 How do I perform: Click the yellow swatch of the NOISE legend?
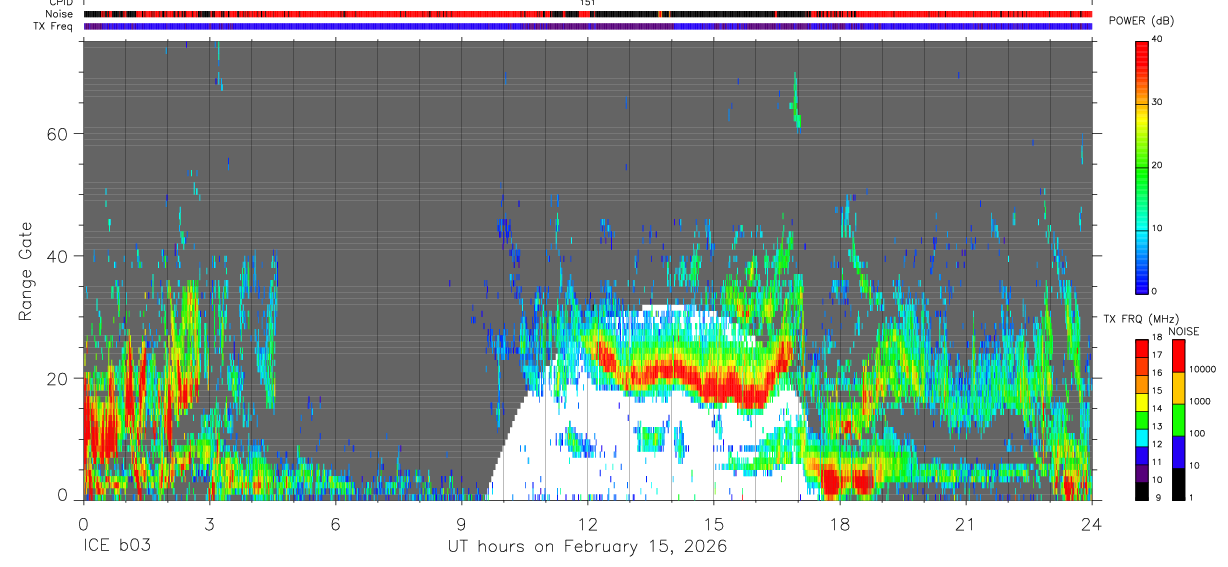pos(1178,388)
